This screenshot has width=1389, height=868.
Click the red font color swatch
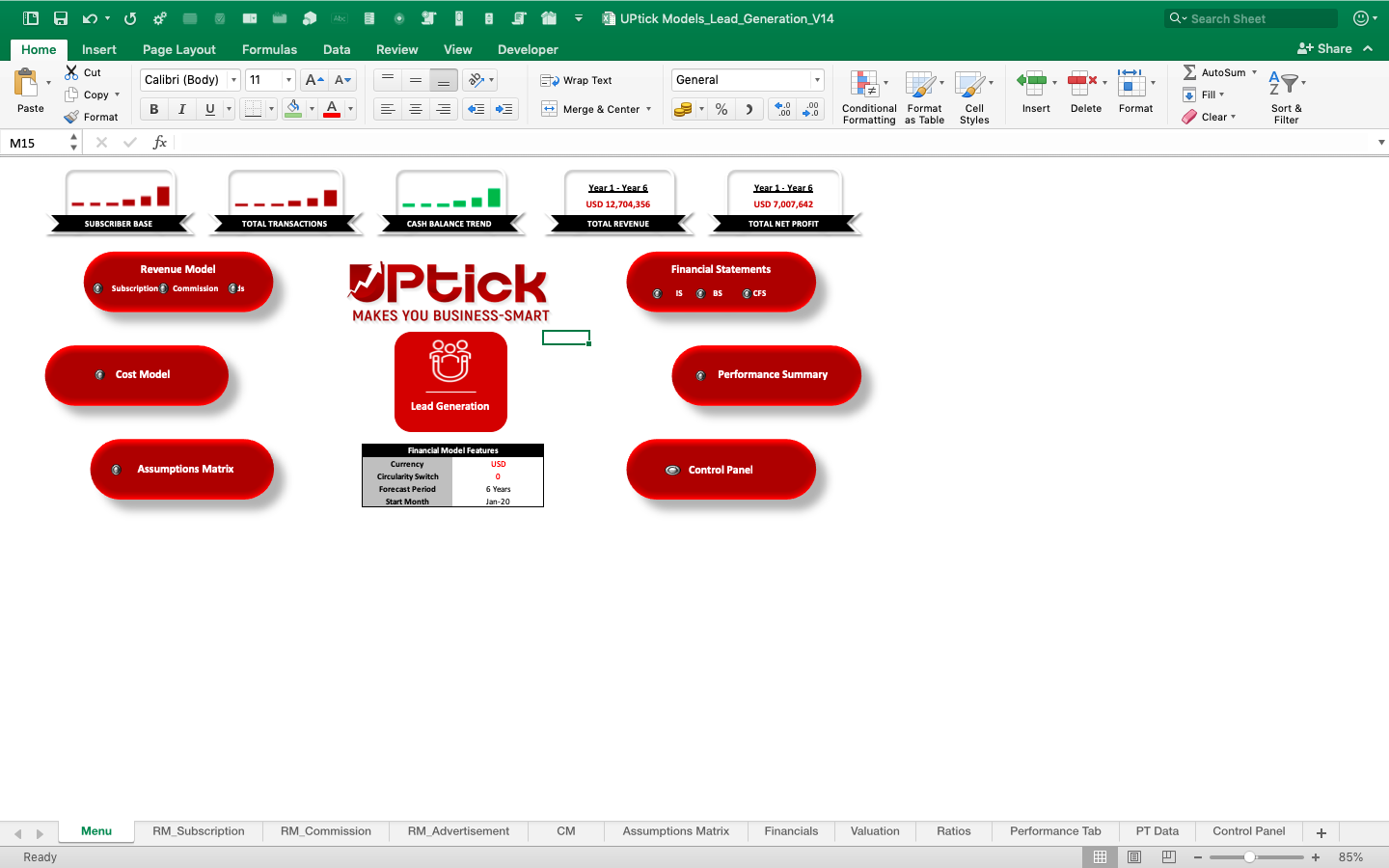click(x=332, y=109)
